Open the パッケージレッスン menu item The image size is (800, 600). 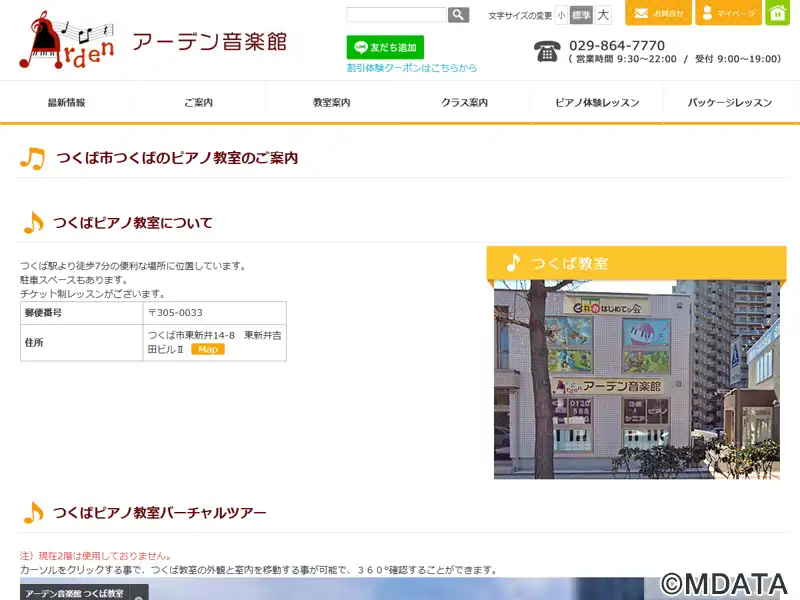point(731,103)
